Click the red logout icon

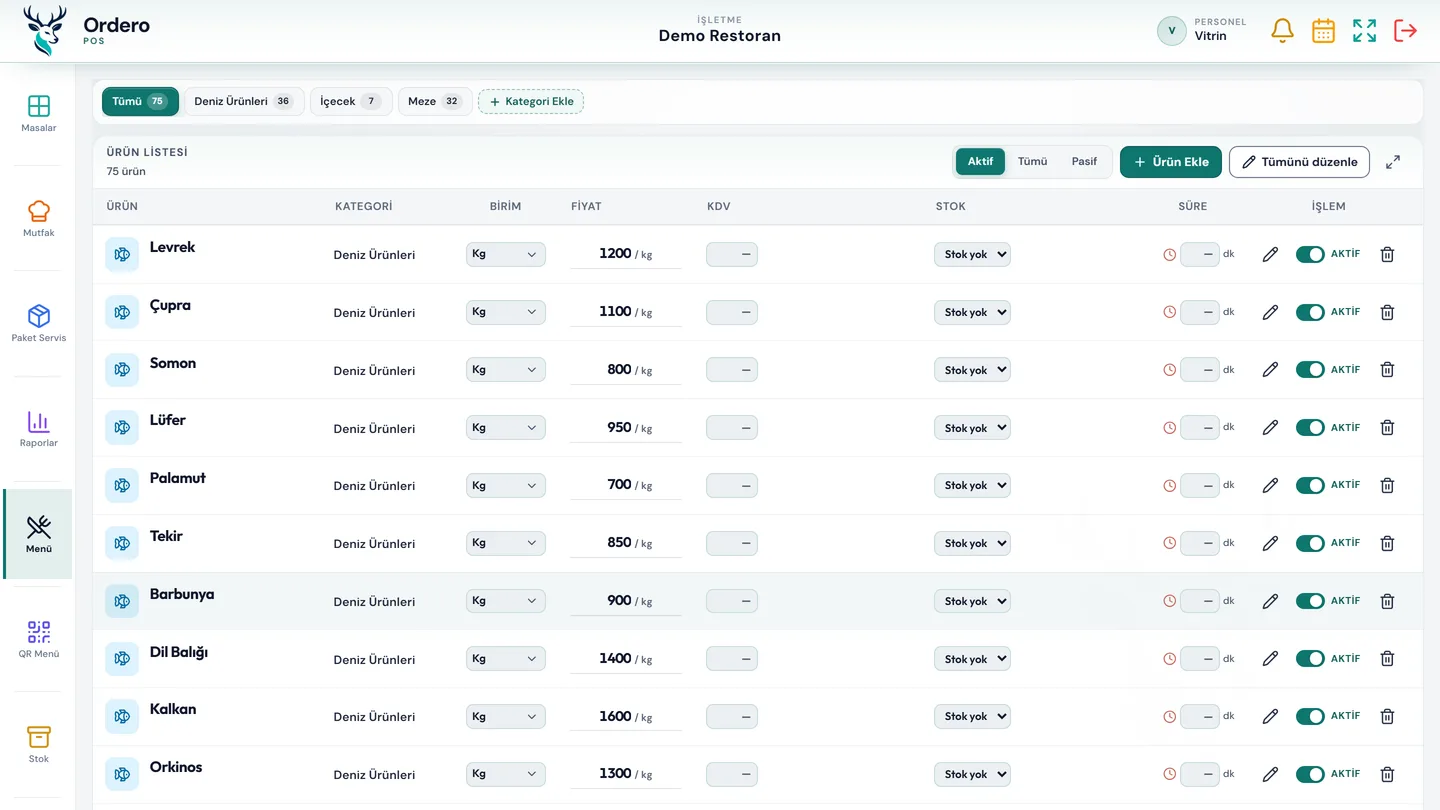pyautogui.click(x=1405, y=31)
